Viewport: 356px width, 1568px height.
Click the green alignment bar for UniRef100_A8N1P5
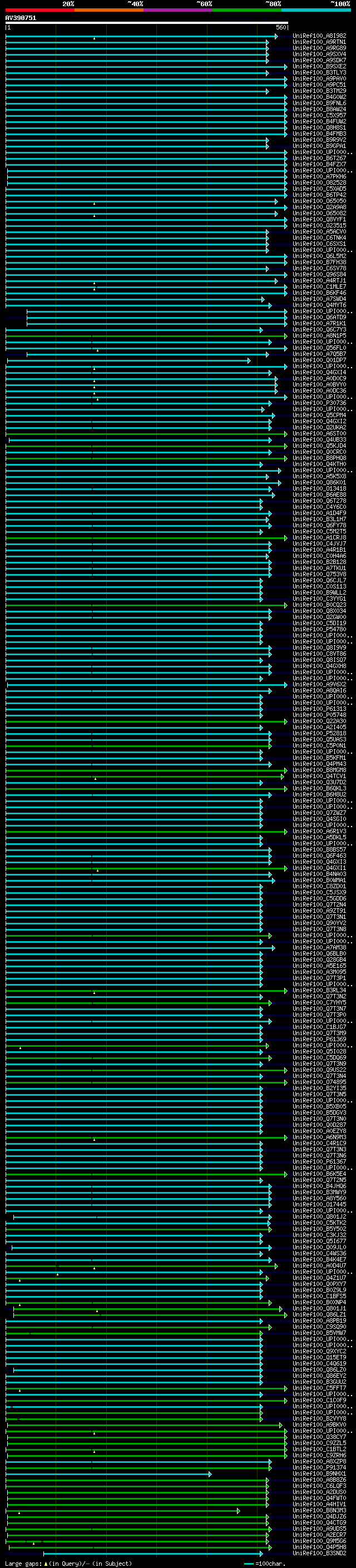point(146,336)
